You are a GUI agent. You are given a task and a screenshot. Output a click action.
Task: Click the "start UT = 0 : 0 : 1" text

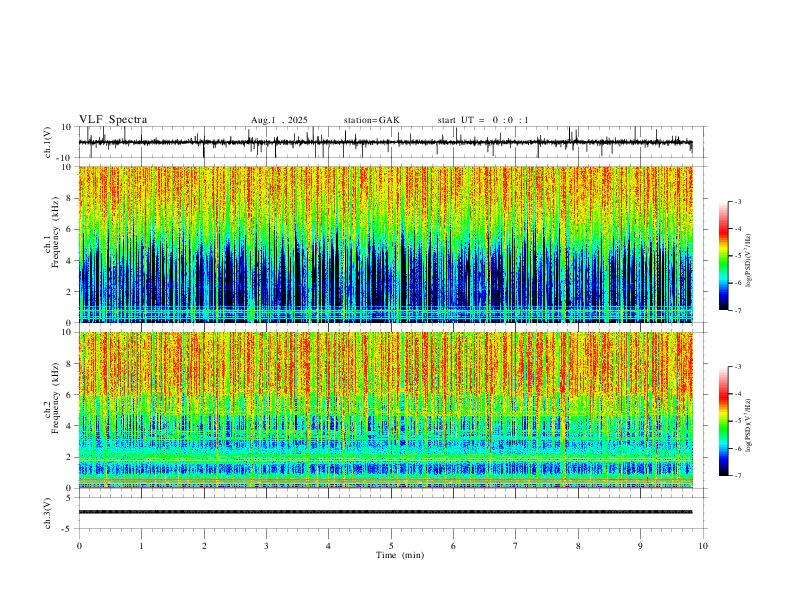(483, 120)
